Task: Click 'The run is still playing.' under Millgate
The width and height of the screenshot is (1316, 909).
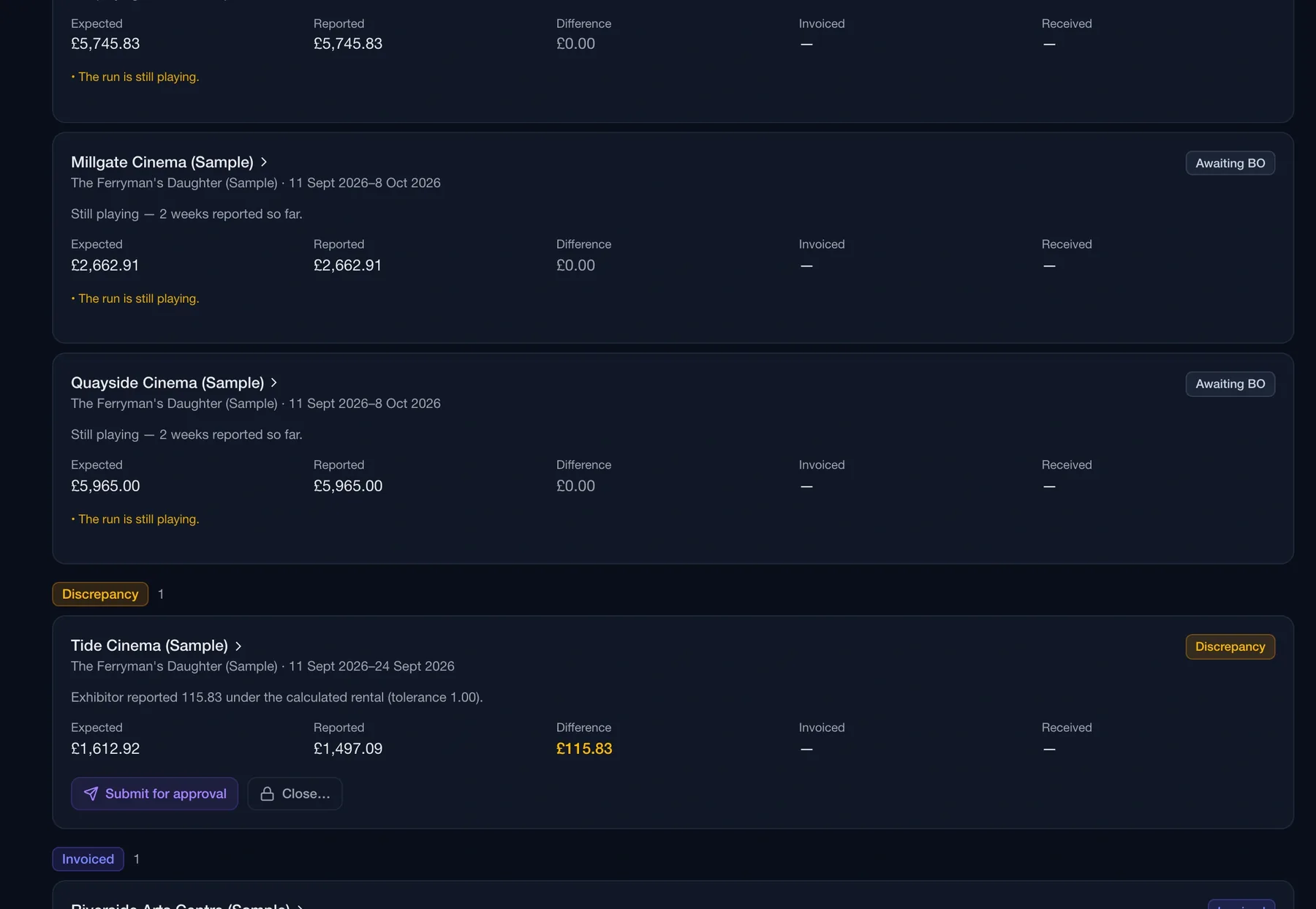Action: [x=135, y=298]
